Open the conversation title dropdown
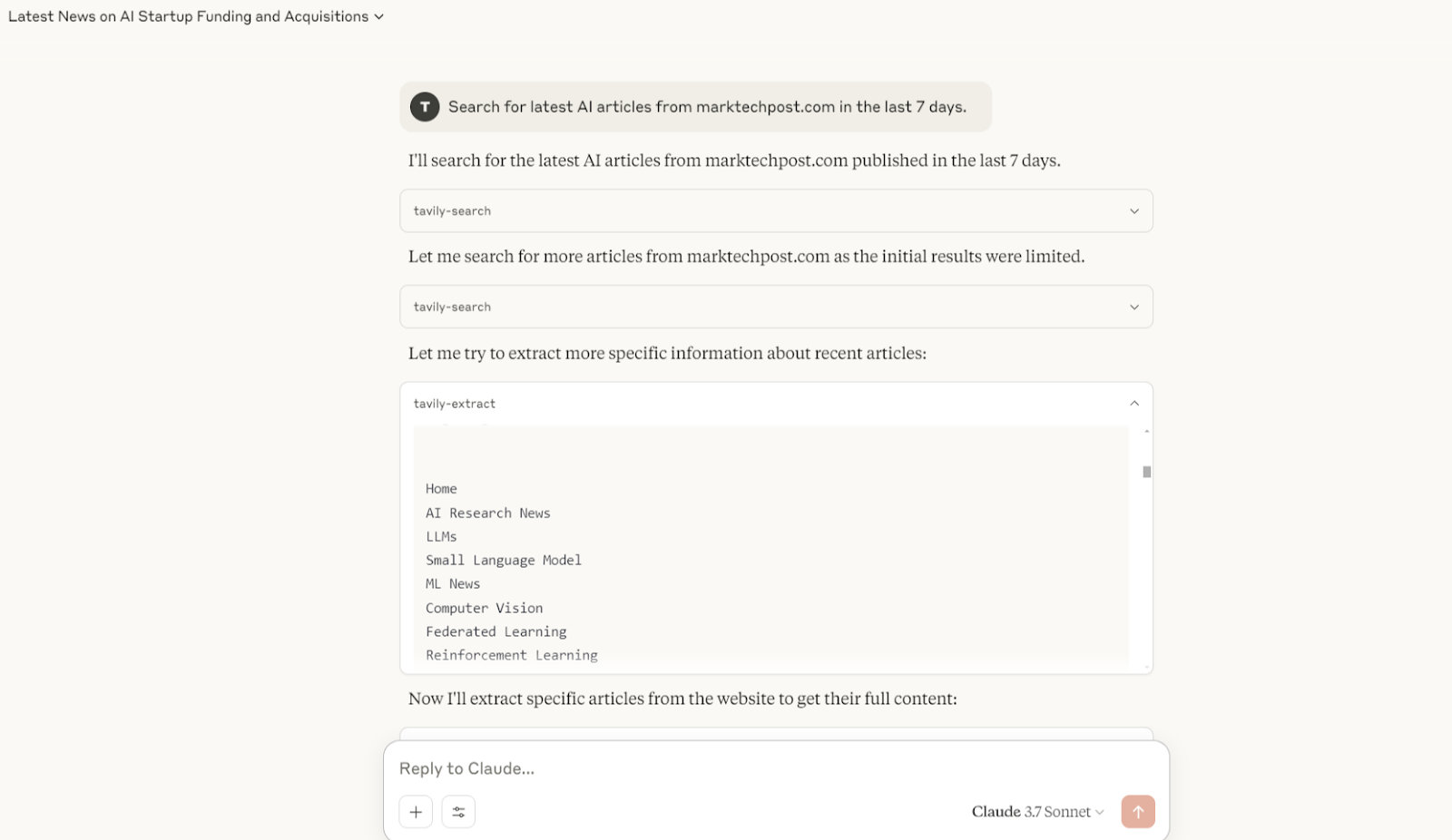Image resolution: width=1452 pixels, height=840 pixels. (x=196, y=16)
